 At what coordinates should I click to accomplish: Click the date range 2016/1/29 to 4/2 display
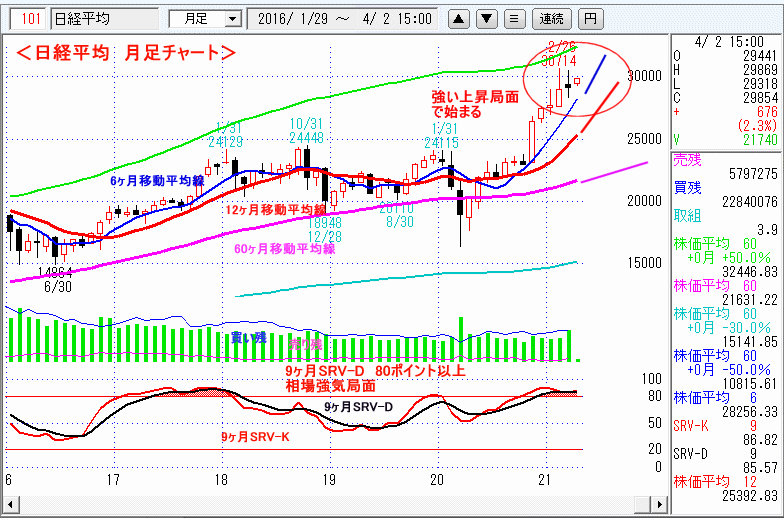click(344, 18)
